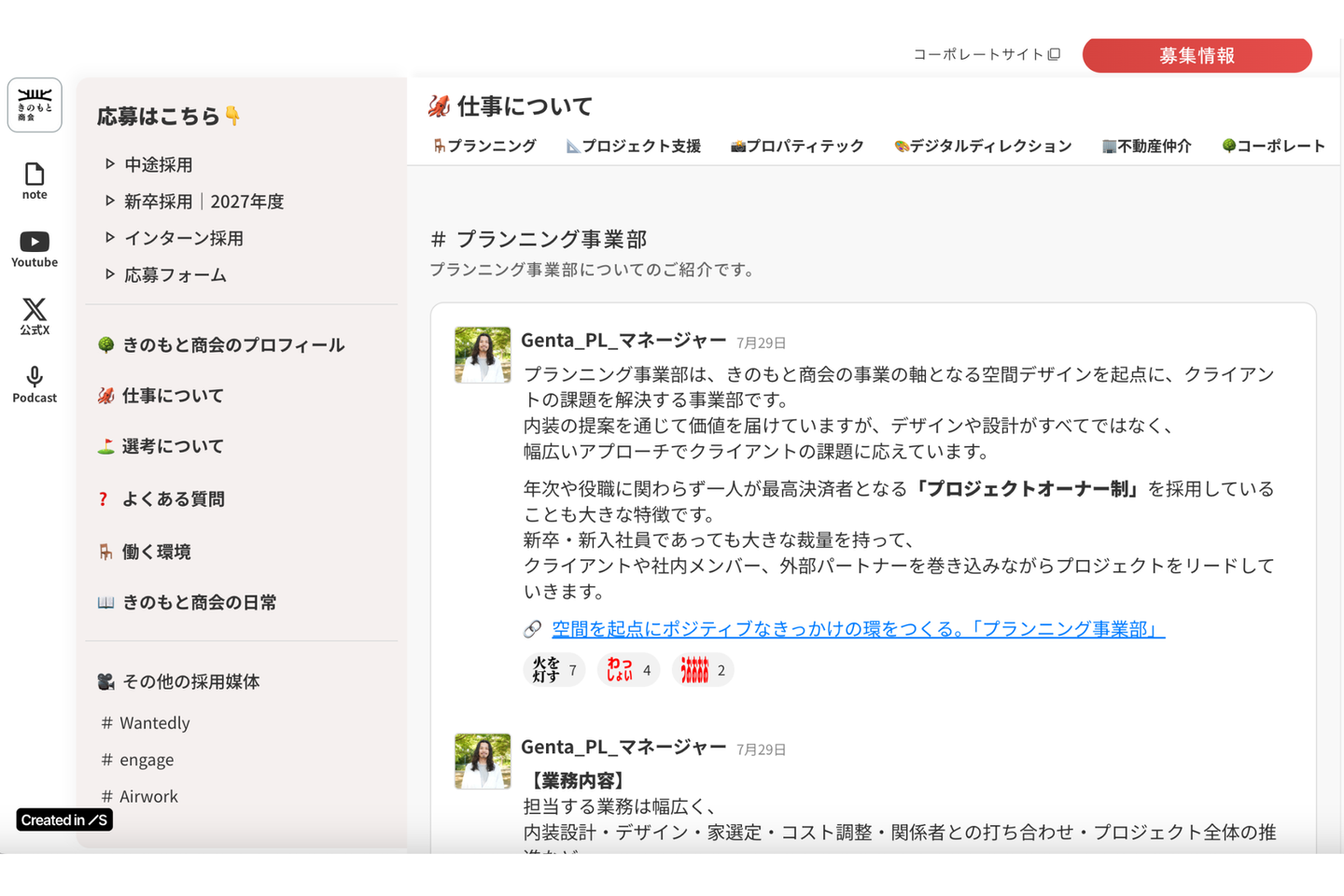Click the 【業務内容】 bold text
Image resolution: width=1344 pixels, height=896 pixels.
tap(576, 780)
